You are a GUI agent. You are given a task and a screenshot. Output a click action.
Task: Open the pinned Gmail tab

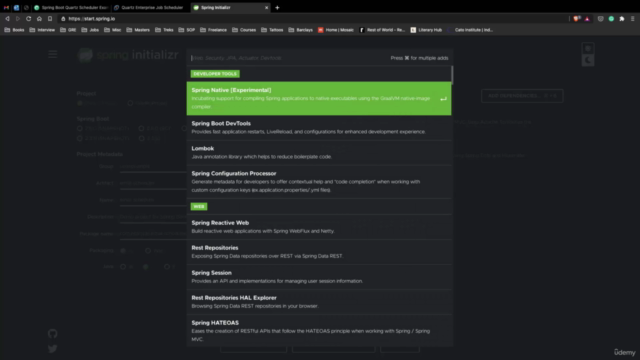click(6, 8)
